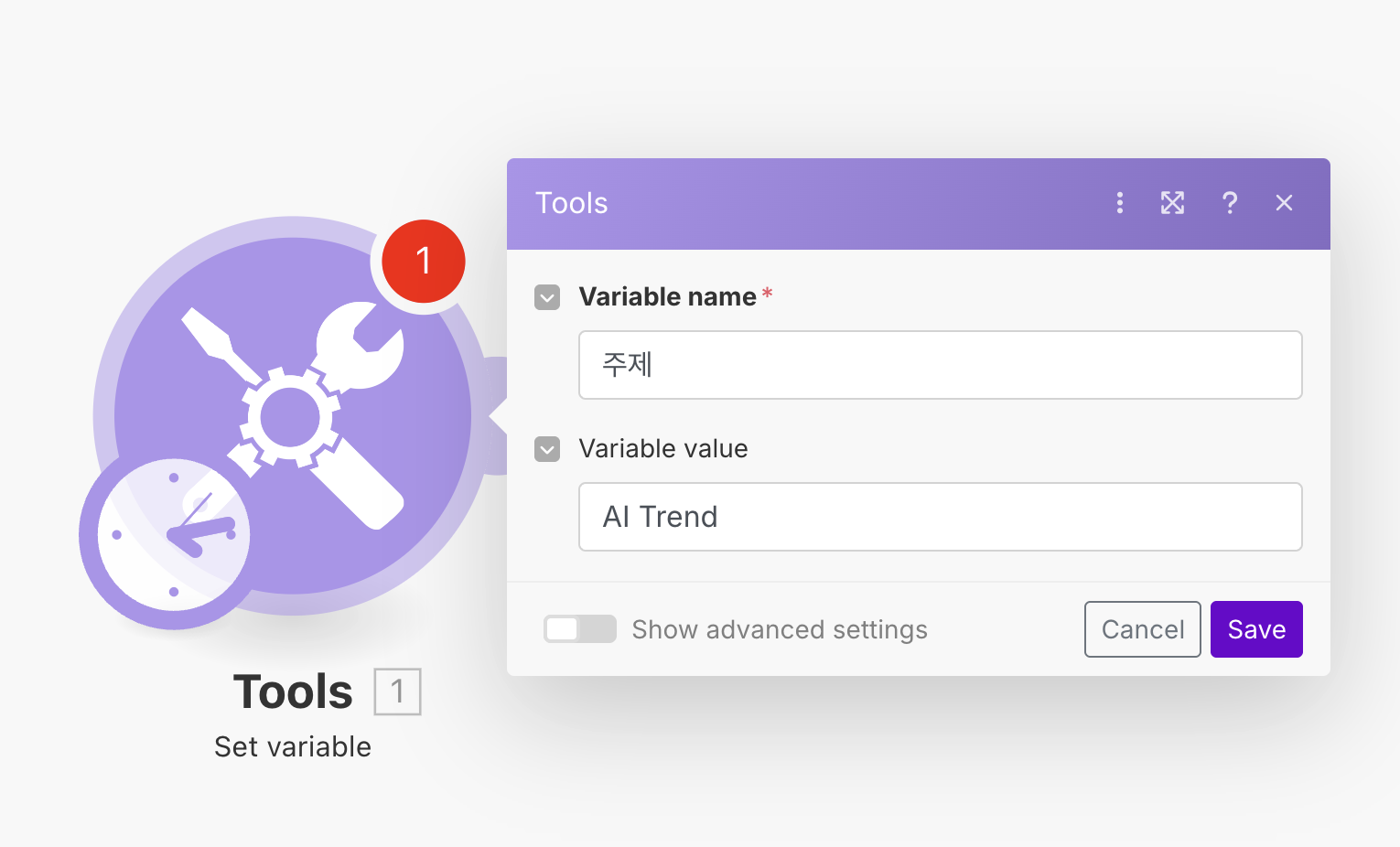Click the 'Variable value' field label

tap(663, 448)
